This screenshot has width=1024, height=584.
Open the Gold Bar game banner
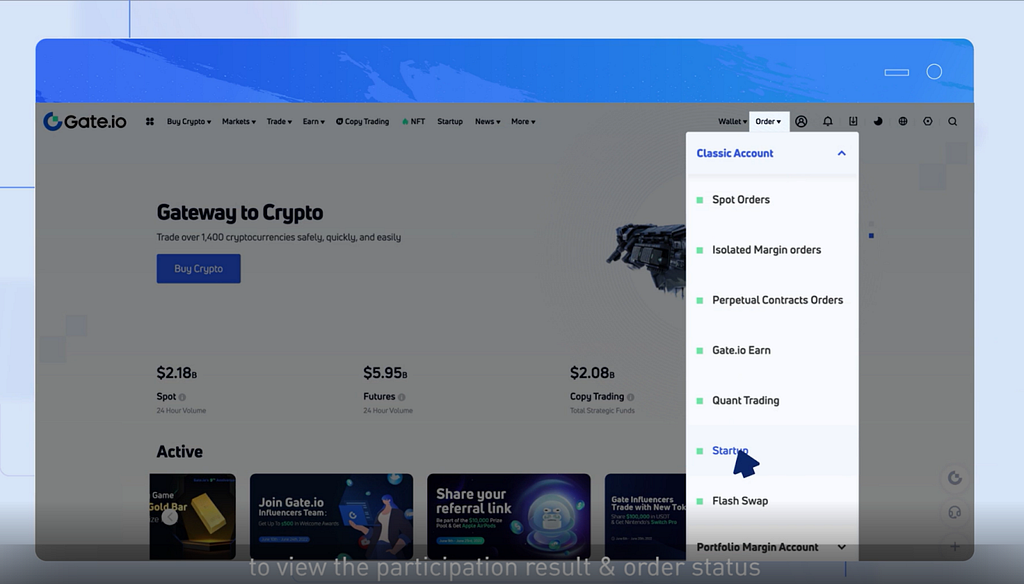tap(193, 517)
